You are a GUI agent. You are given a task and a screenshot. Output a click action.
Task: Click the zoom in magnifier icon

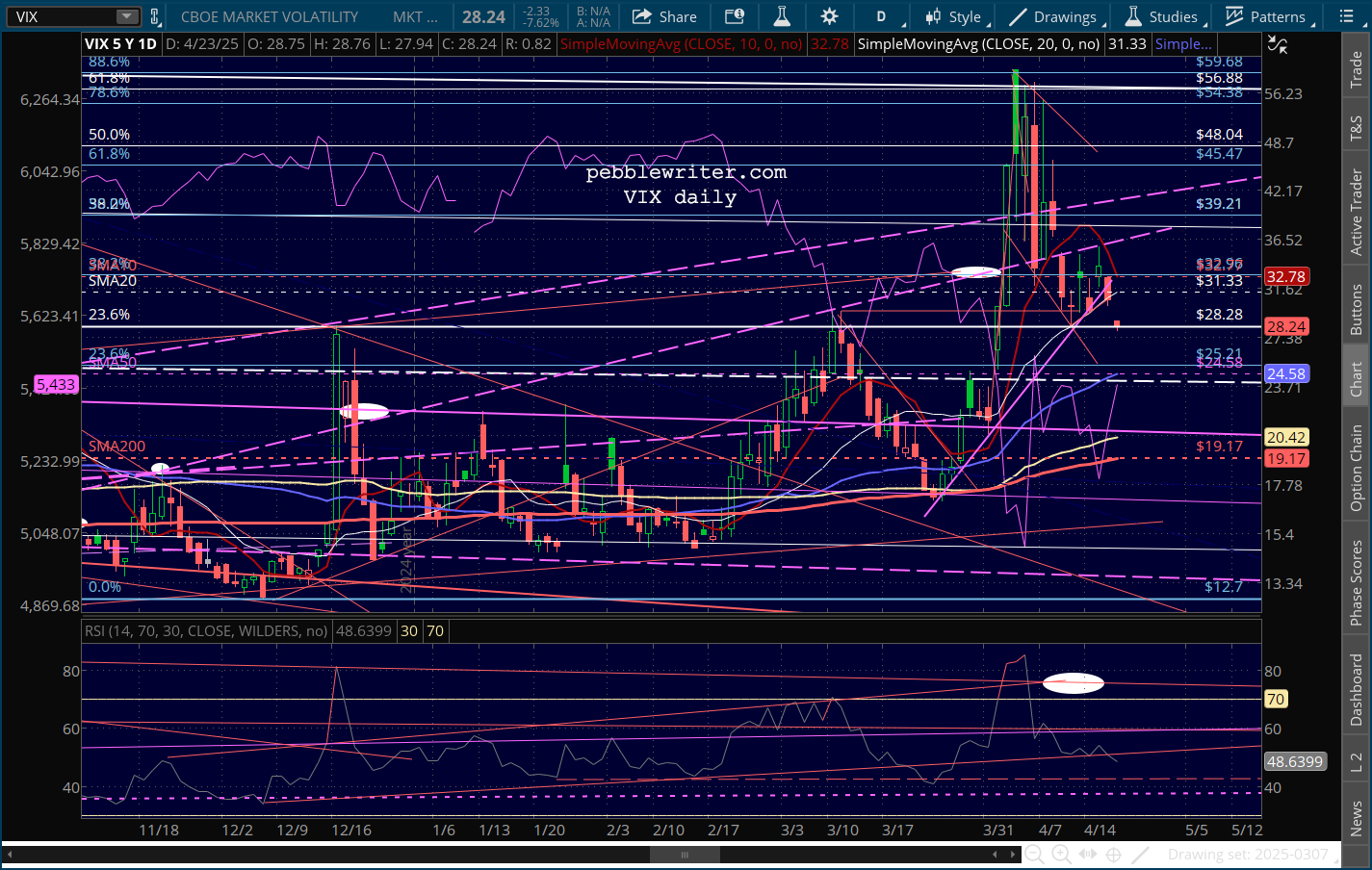[x=1061, y=855]
